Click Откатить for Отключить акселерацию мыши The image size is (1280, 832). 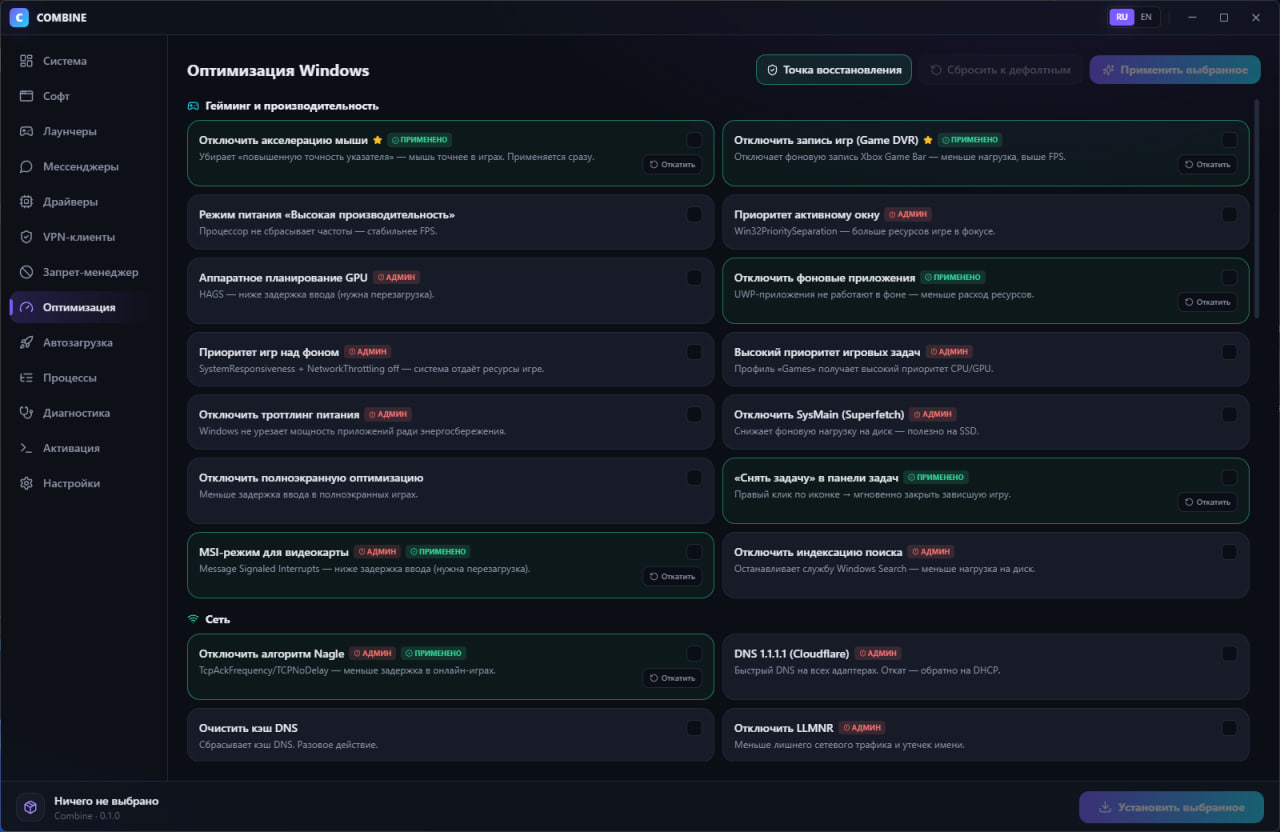tap(672, 164)
